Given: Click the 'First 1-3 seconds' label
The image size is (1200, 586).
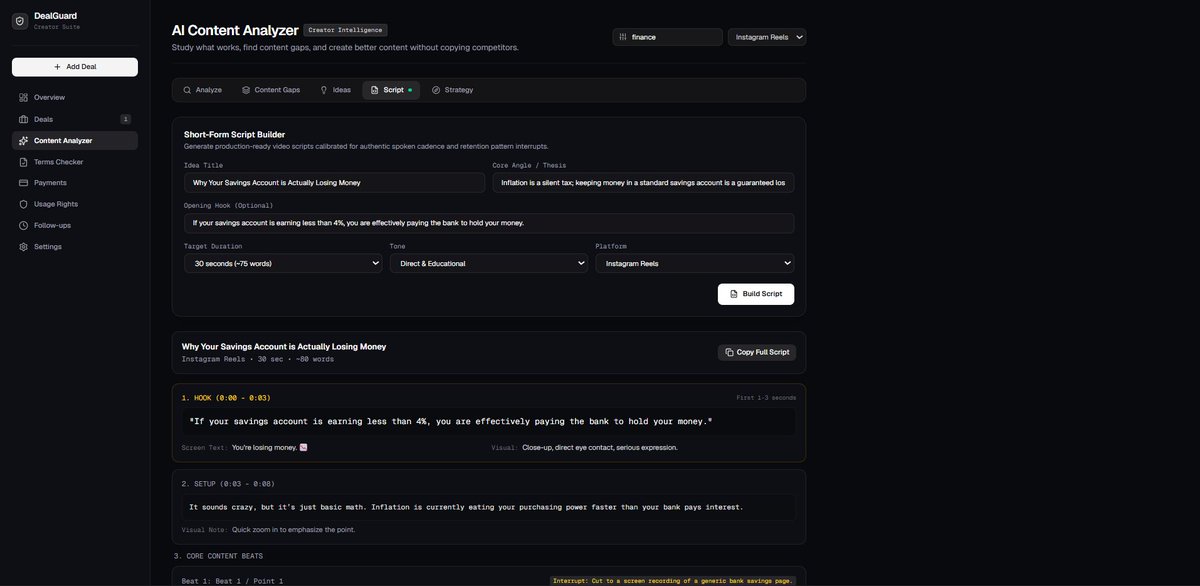Looking at the screenshot, I should coord(766,398).
